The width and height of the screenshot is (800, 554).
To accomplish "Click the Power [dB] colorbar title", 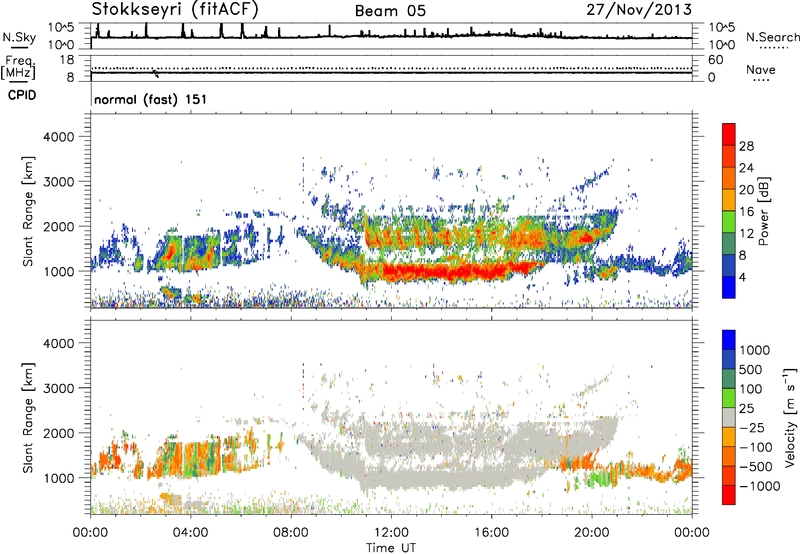I will coord(763,211).
